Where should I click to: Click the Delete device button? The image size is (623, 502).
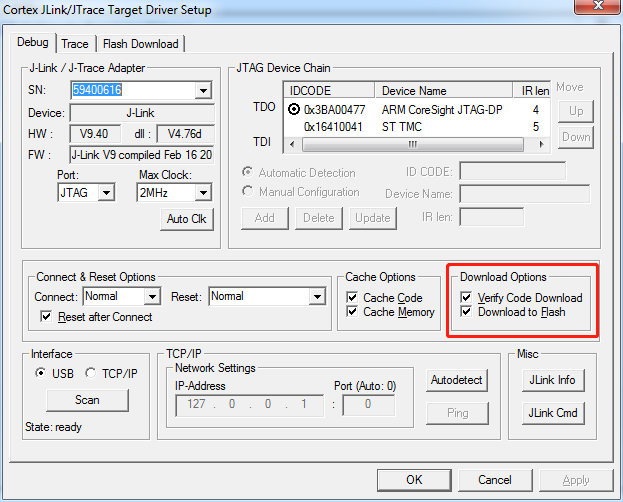click(x=319, y=218)
